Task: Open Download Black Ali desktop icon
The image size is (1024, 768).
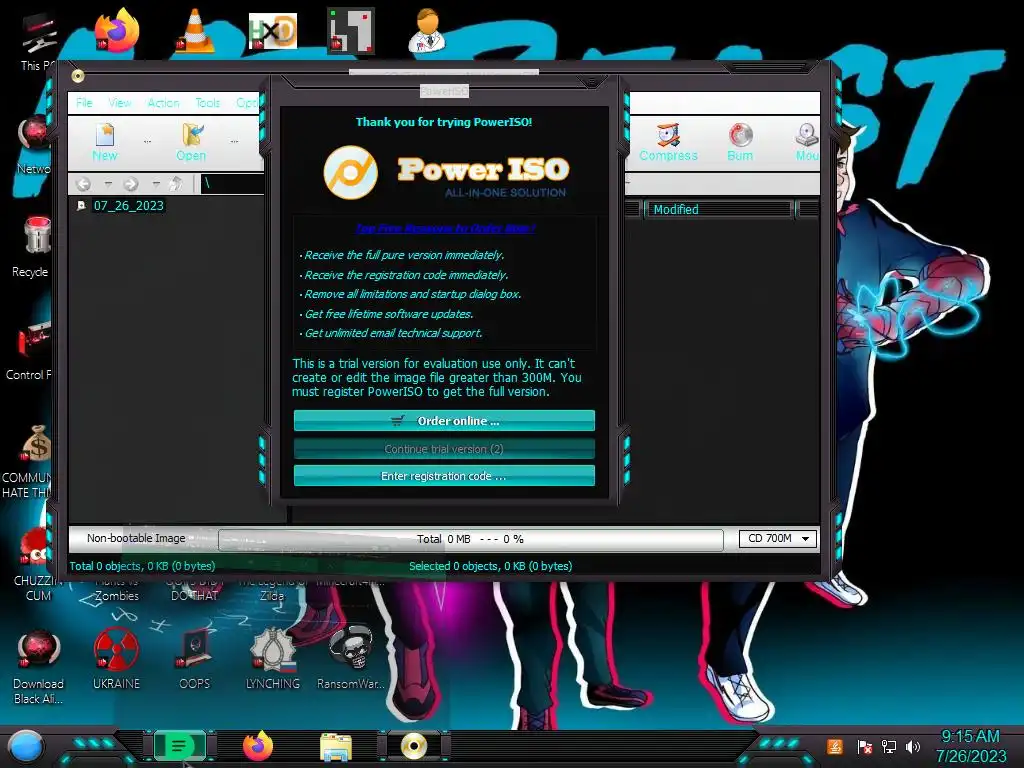Action: [38, 666]
